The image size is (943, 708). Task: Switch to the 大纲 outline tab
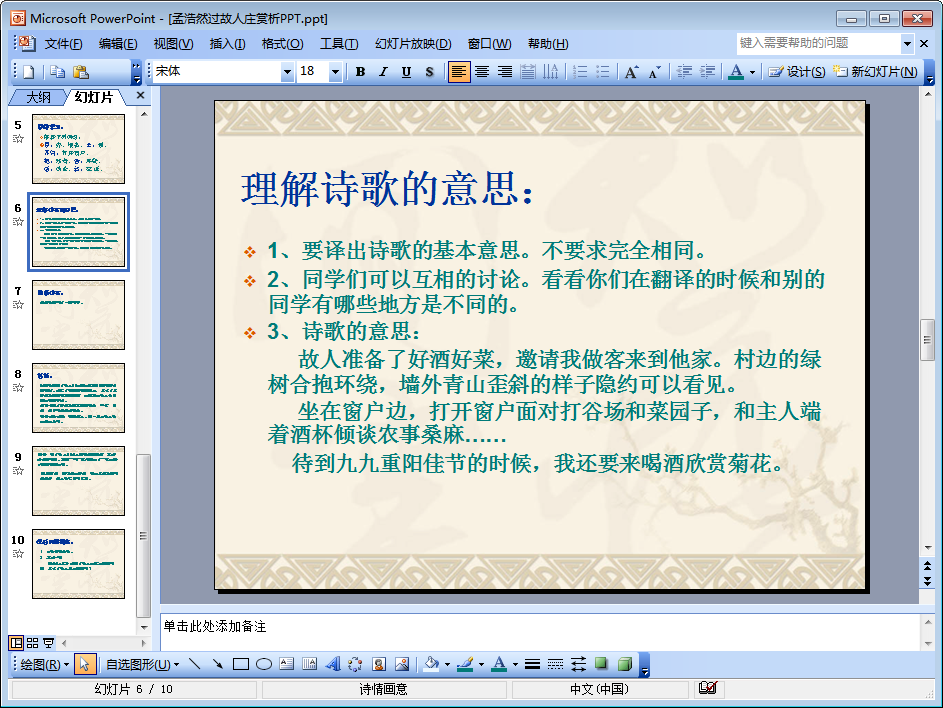coord(38,97)
